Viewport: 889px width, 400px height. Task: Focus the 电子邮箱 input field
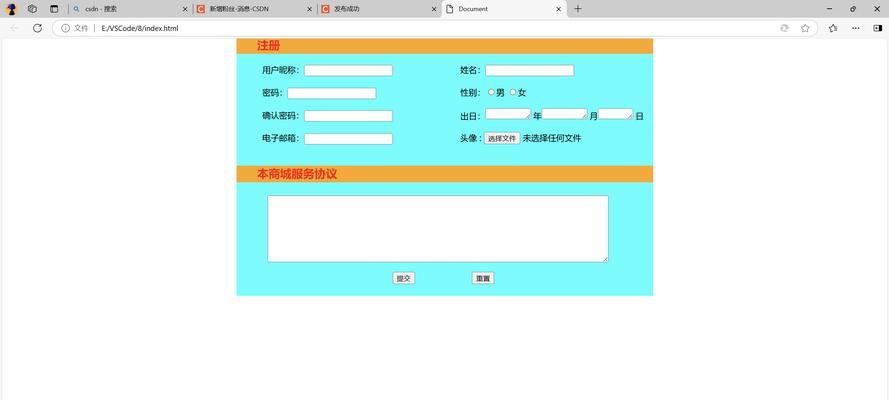coord(348,139)
